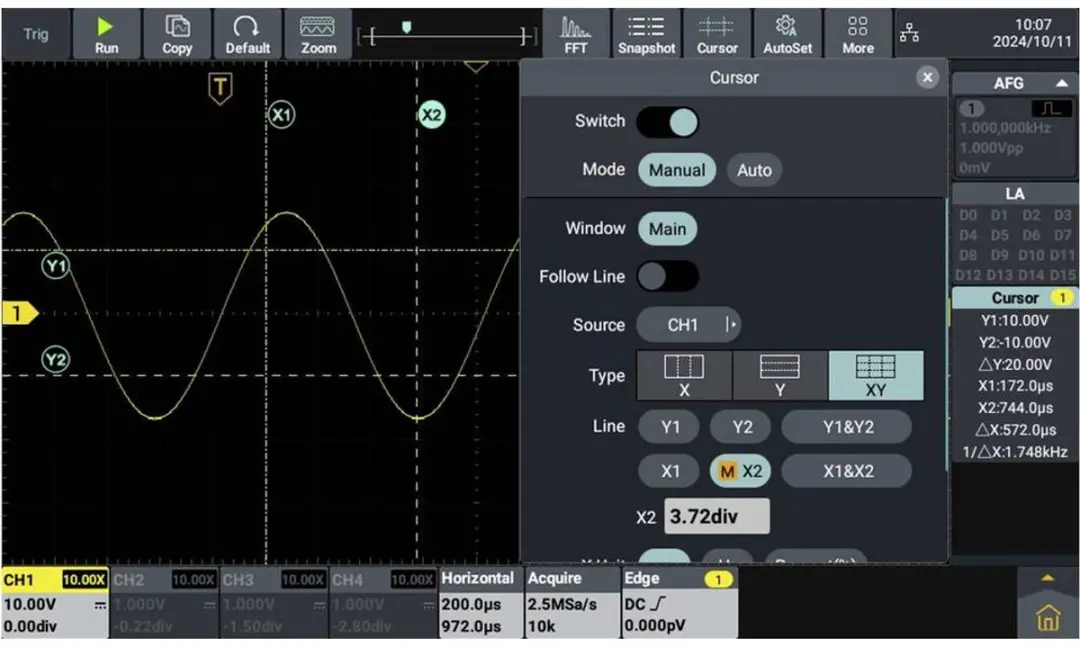Run AutoSet on the waveform
This screenshot has width=1080, height=648.
pyautogui.click(x=787, y=34)
